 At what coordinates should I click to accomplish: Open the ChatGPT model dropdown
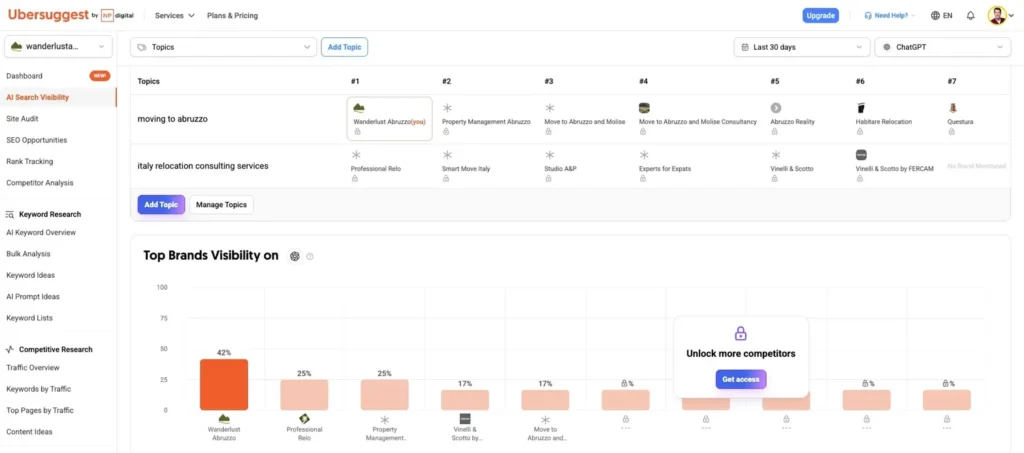(x=942, y=47)
